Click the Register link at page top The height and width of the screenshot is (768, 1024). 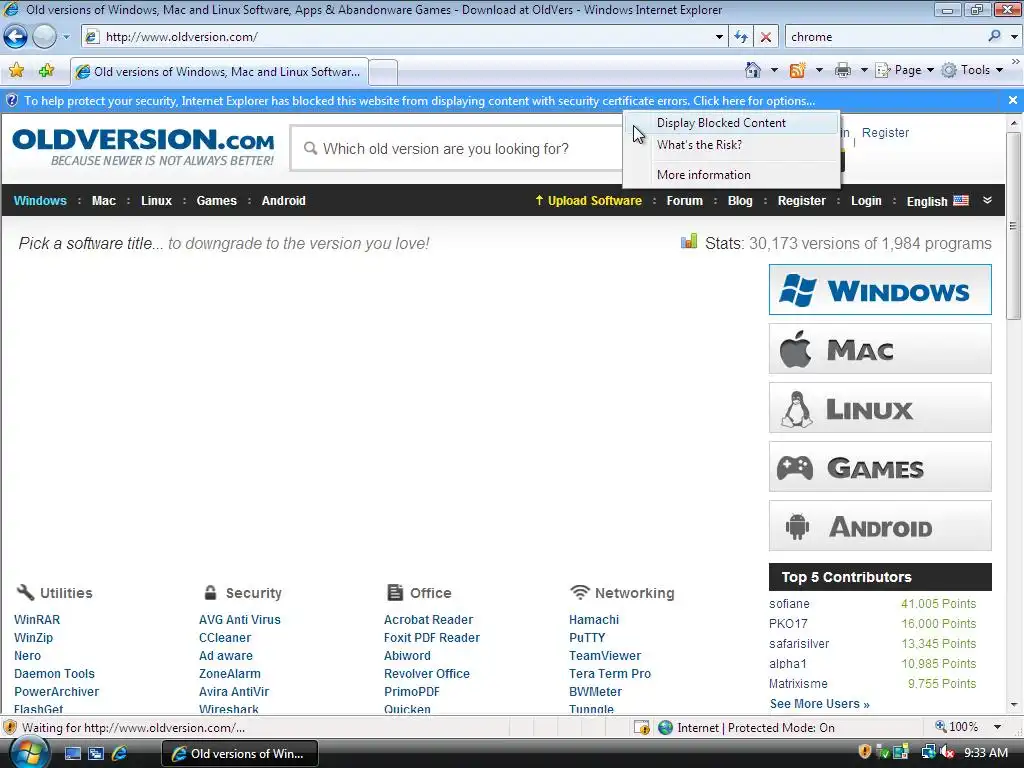tap(885, 133)
